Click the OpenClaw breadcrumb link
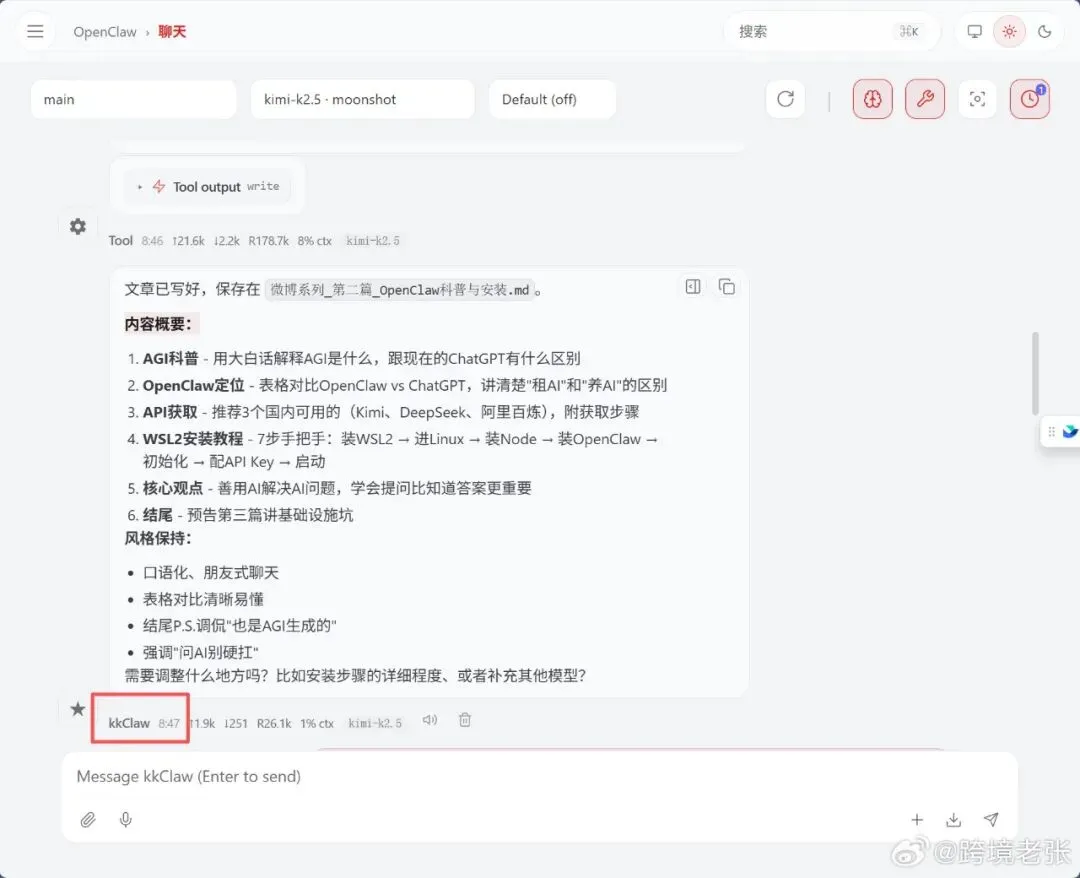The width and height of the screenshot is (1080, 878). pos(105,32)
